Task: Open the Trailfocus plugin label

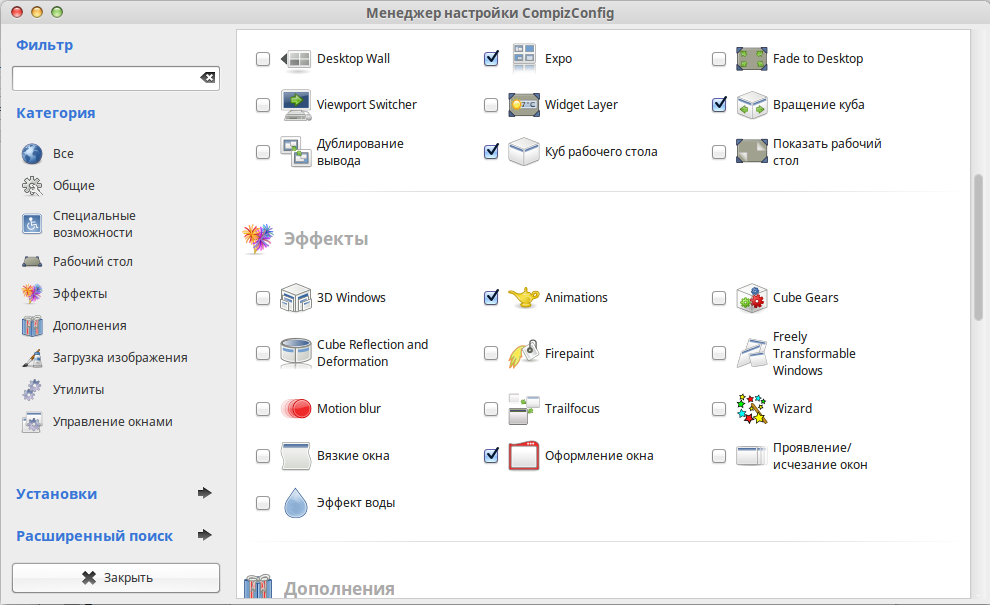Action: [x=572, y=409]
